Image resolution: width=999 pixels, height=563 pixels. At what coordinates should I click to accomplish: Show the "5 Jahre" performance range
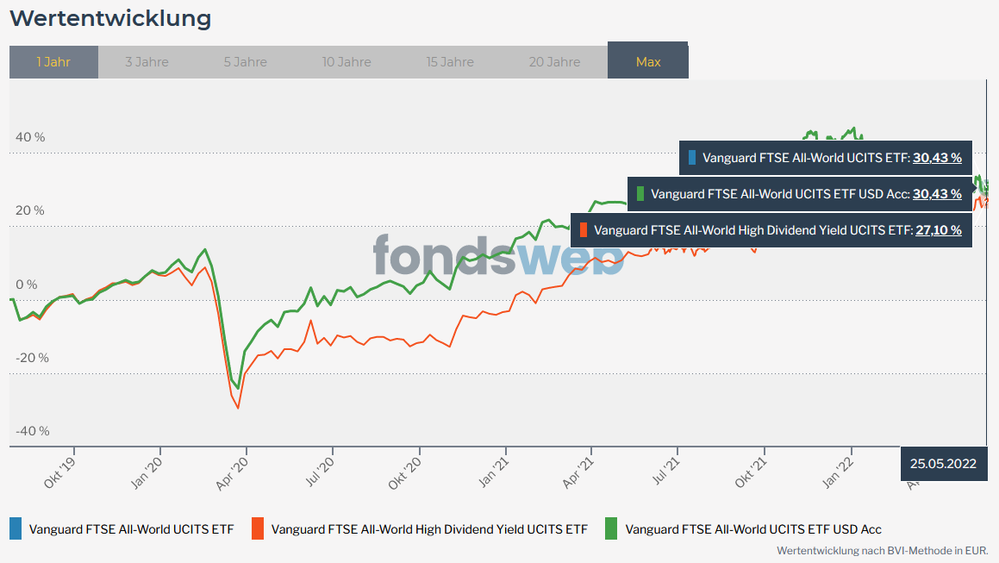pos(245,62)
